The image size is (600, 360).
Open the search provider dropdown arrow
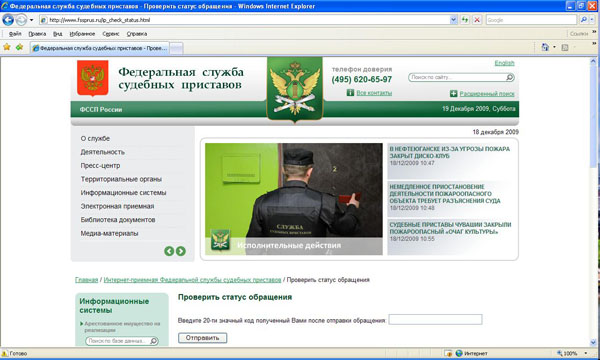pos(592,20)
